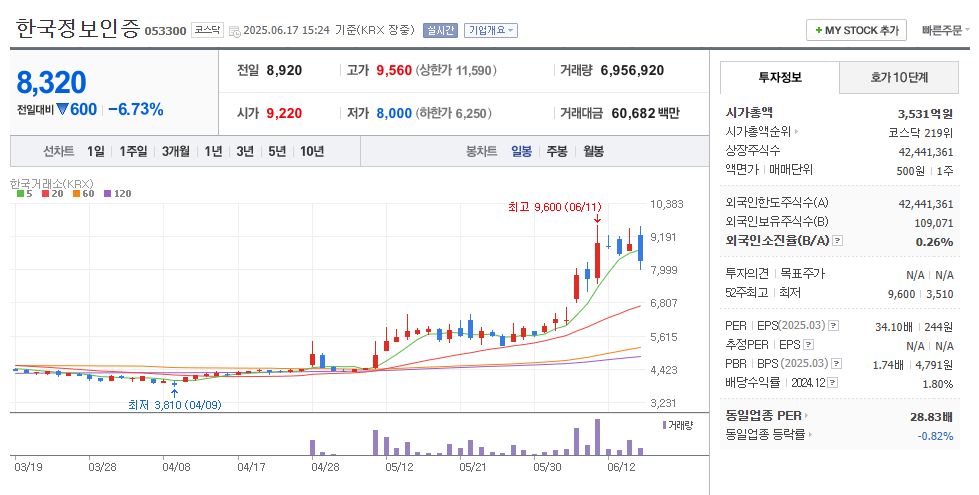Click the tallest purple volume bar near 06/11
Screen dimensions: 979x495
pos(598,437)
